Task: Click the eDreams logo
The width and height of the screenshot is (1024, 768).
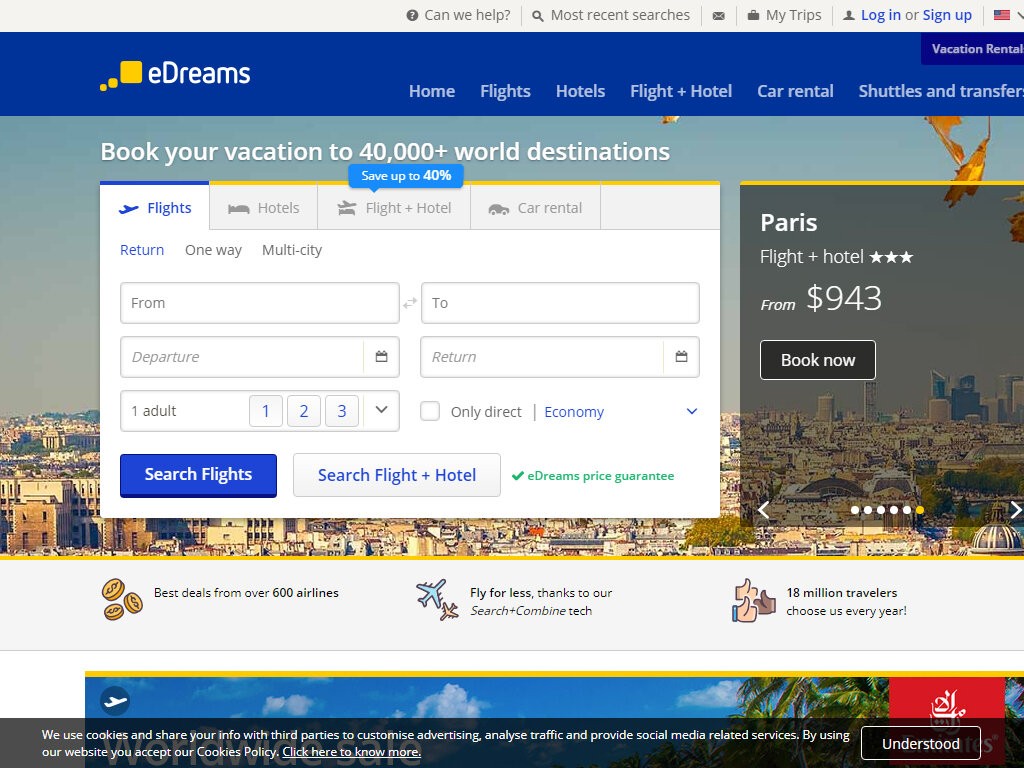Action: tap(175, 74)
